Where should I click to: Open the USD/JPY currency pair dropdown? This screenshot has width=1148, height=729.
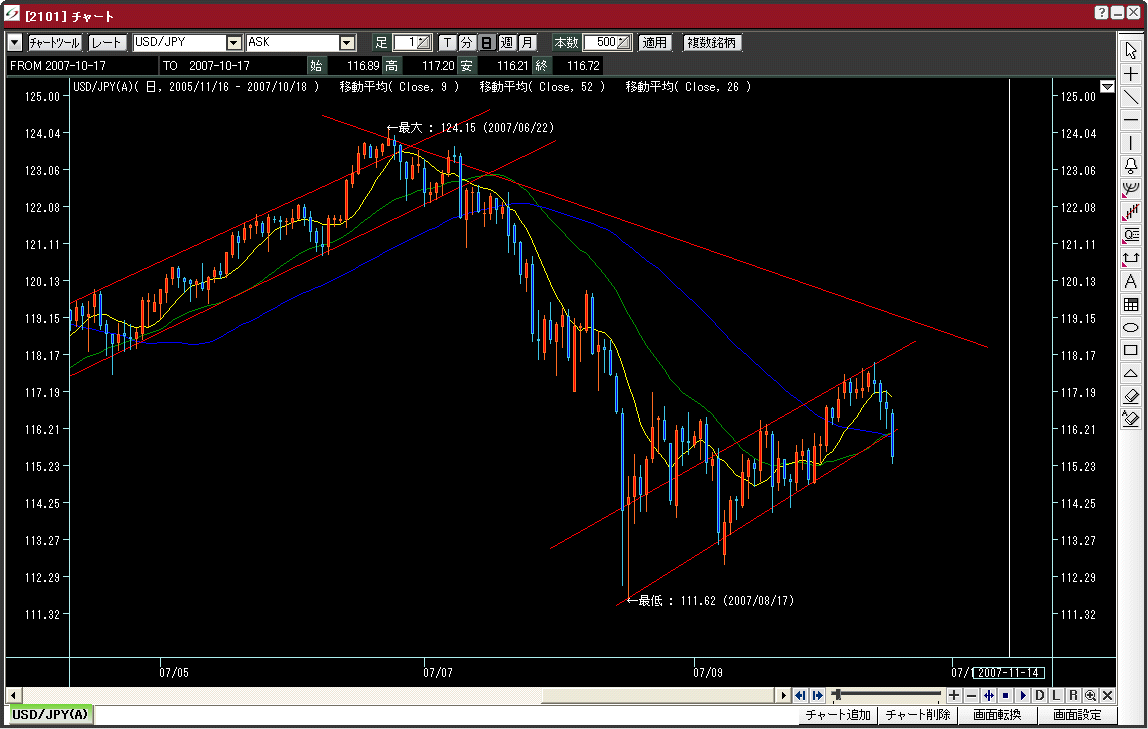(234, 43)
